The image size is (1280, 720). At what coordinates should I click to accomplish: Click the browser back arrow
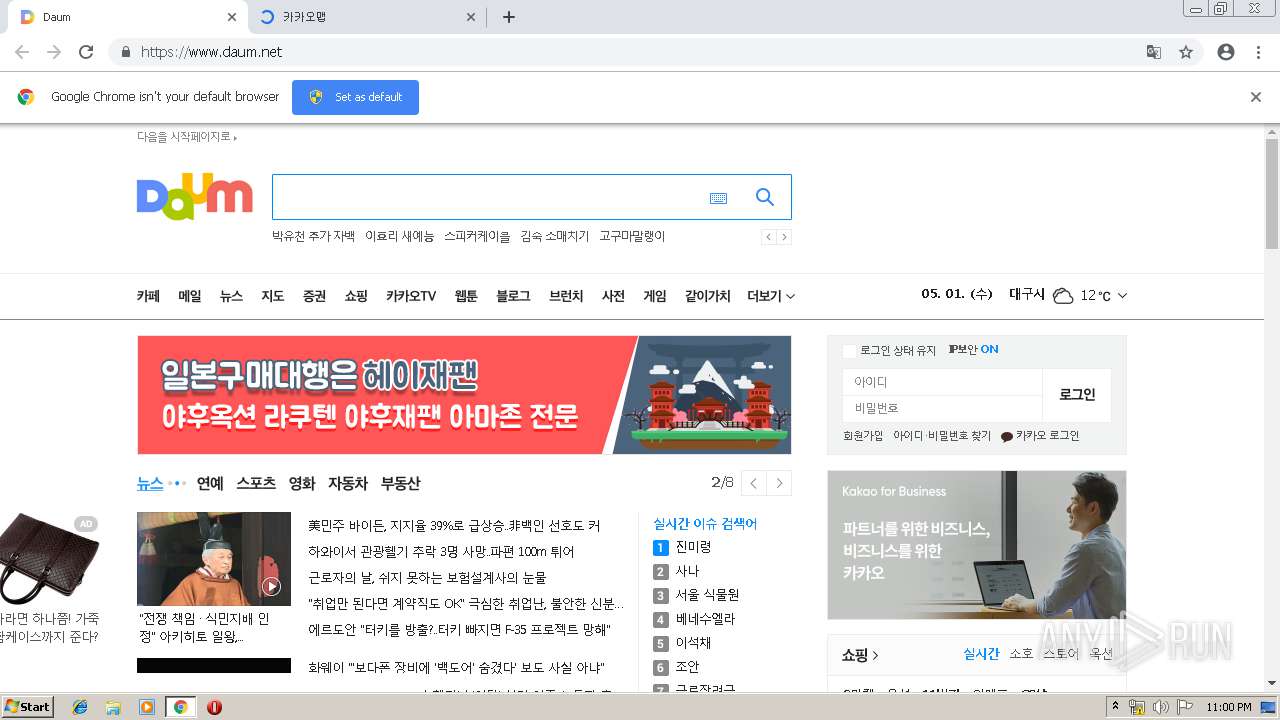[x=22, y=52]
